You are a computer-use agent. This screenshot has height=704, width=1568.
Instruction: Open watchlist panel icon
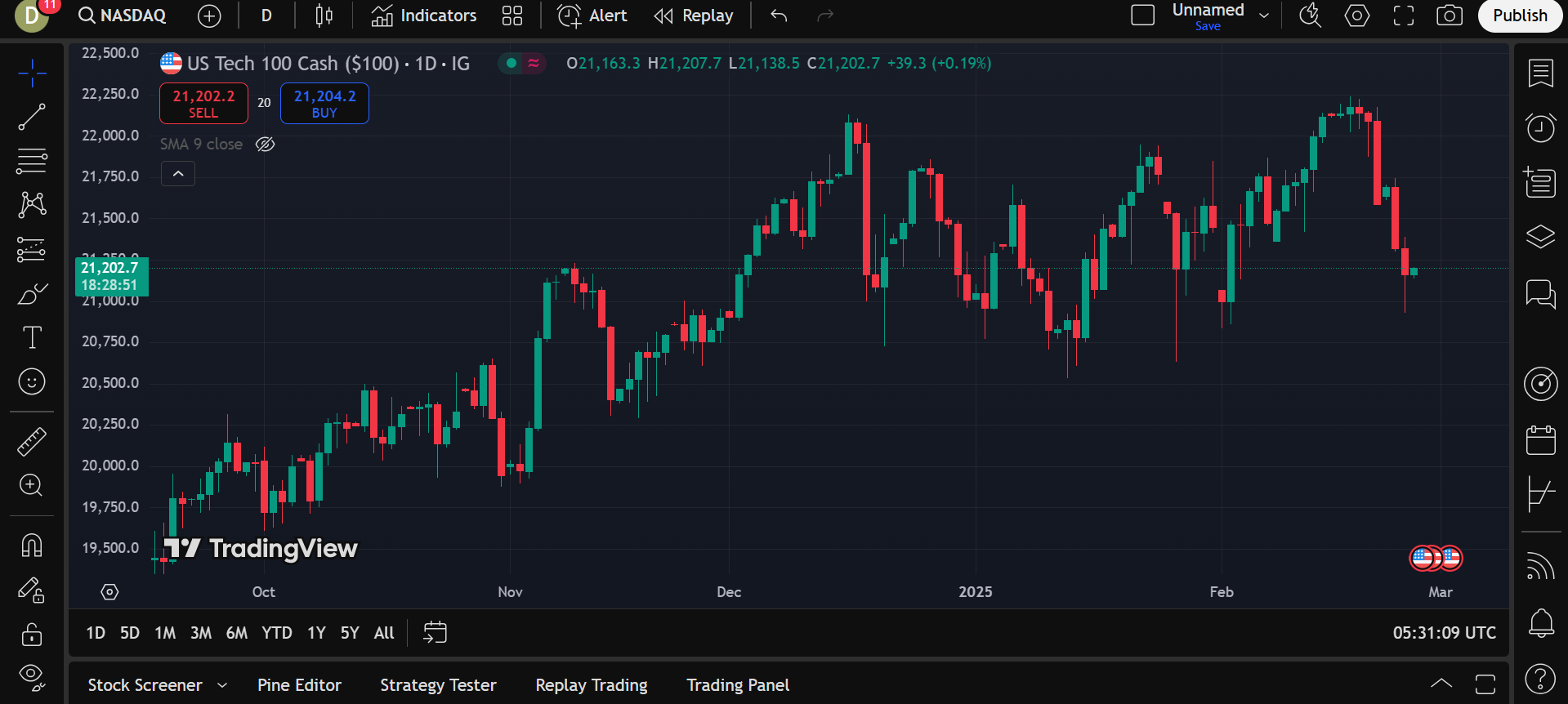1541,74
